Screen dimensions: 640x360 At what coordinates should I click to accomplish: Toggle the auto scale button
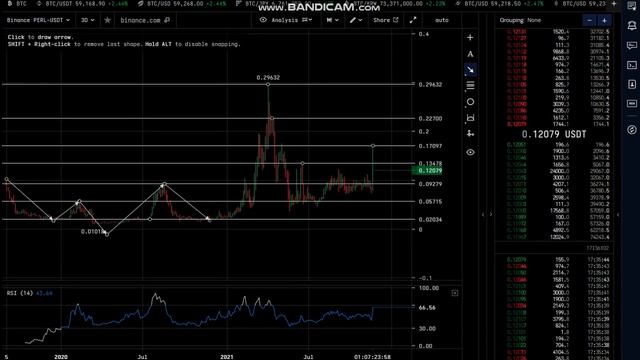tap(442, 20)
